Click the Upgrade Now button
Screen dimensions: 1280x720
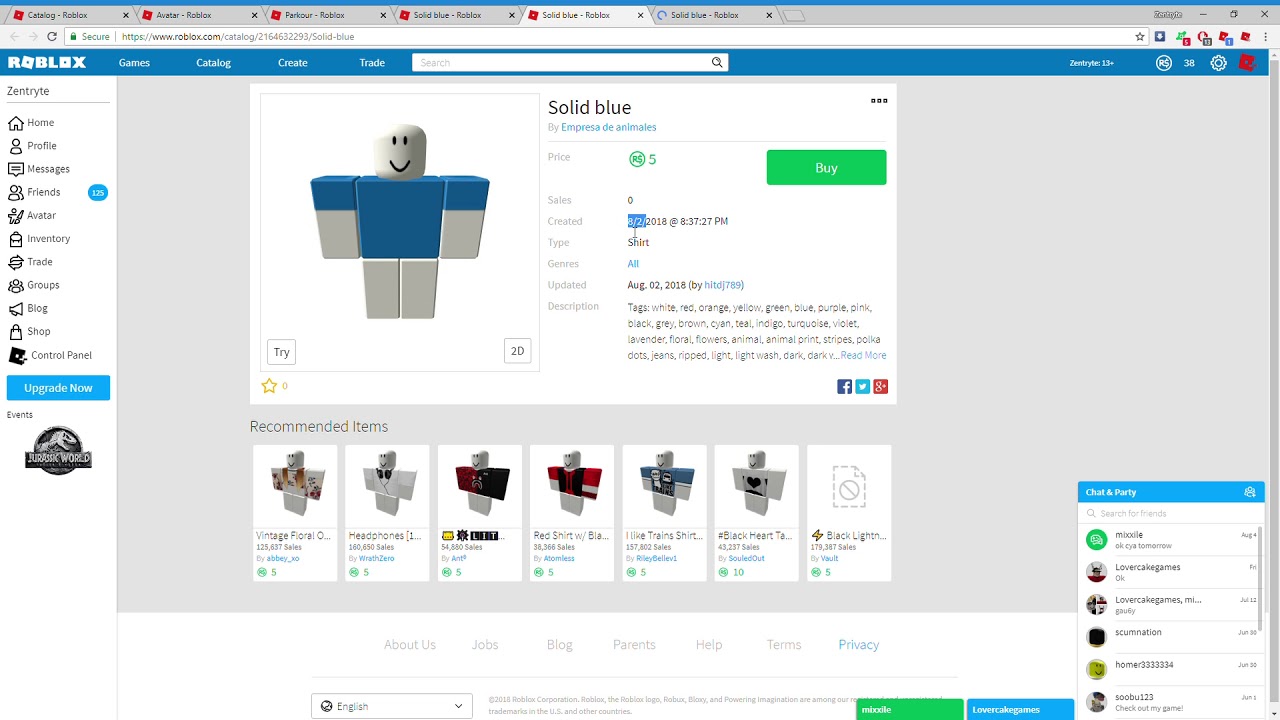coord(58,388)
